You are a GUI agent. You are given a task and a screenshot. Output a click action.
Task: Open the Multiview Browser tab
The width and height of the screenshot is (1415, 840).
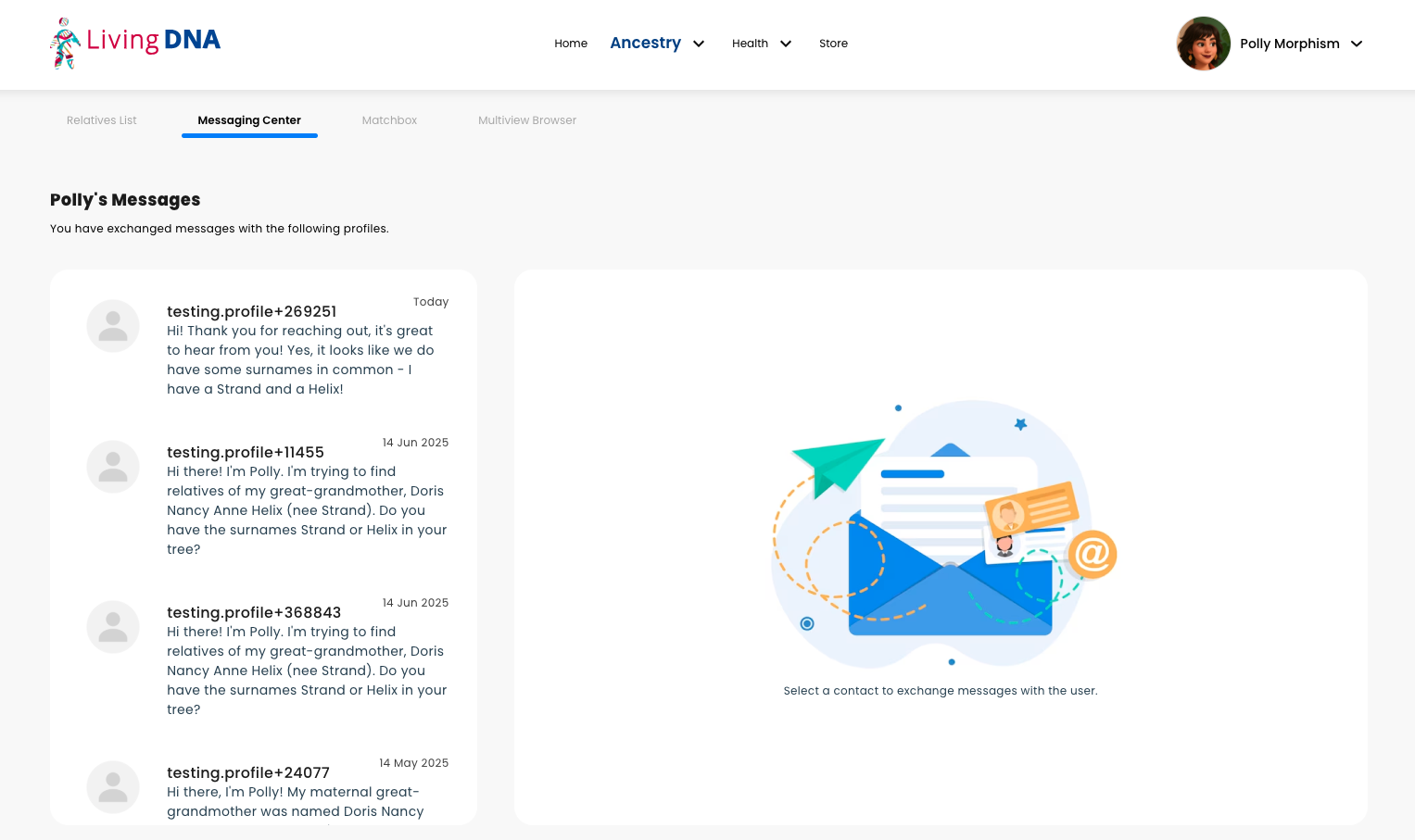point(527,120)
